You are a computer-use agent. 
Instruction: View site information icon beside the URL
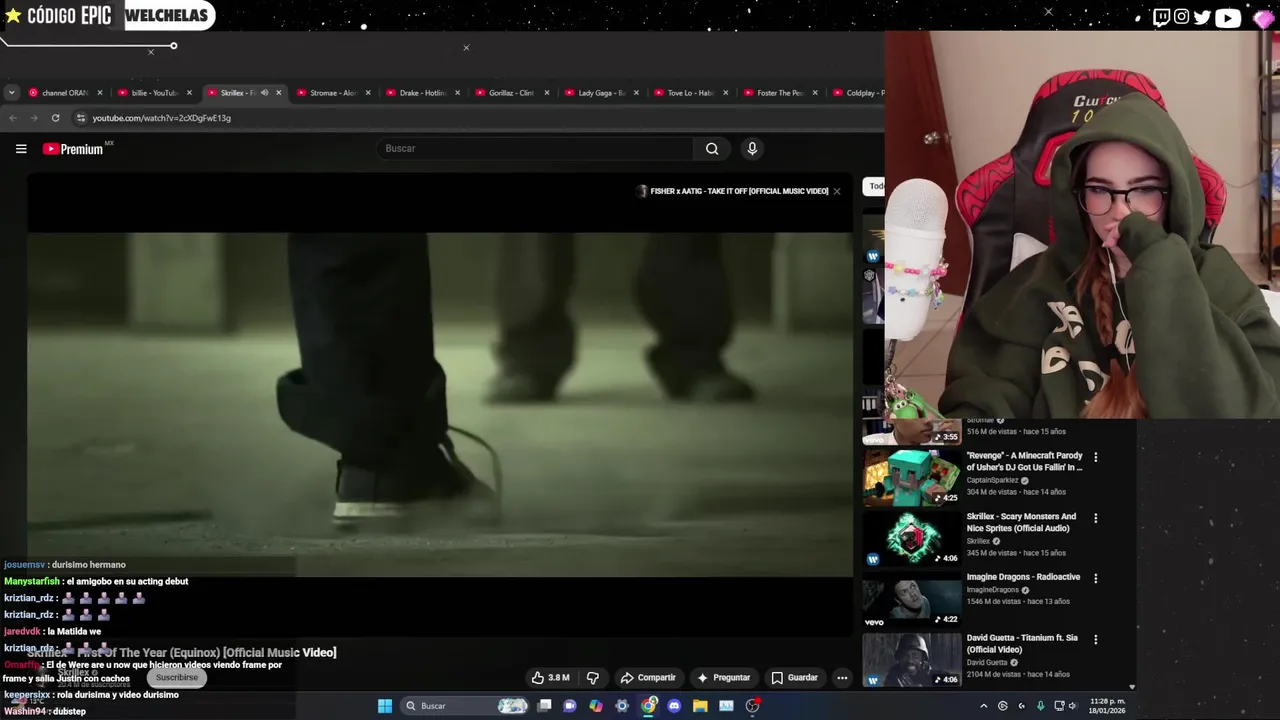click(80, 118)
